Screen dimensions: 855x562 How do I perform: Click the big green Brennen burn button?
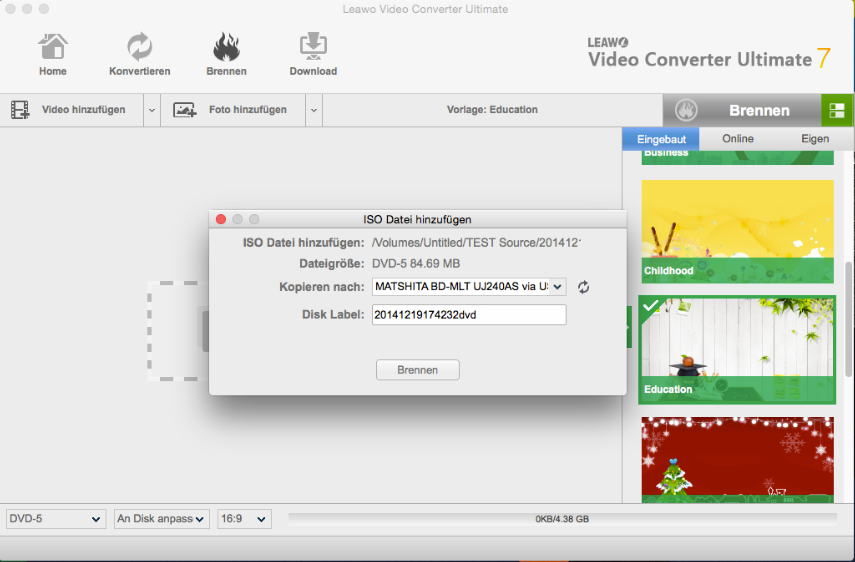pos(742,110)
